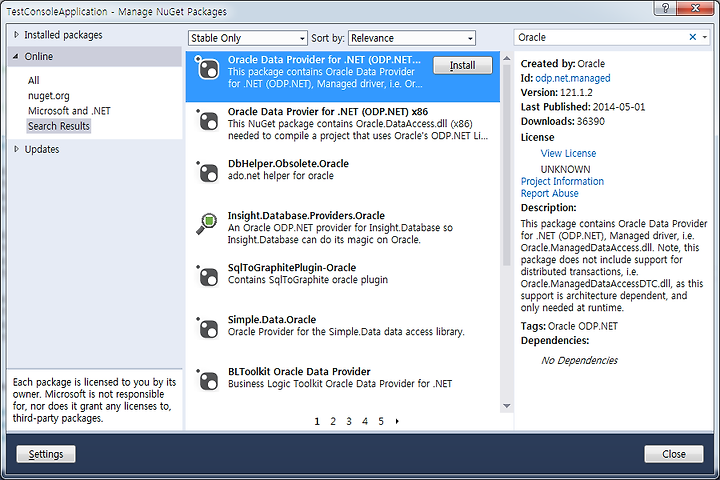Click the Downloads 36390 value
Image resolution: width=720 pixels, height=480 pixels.
(x=591, y=121)
